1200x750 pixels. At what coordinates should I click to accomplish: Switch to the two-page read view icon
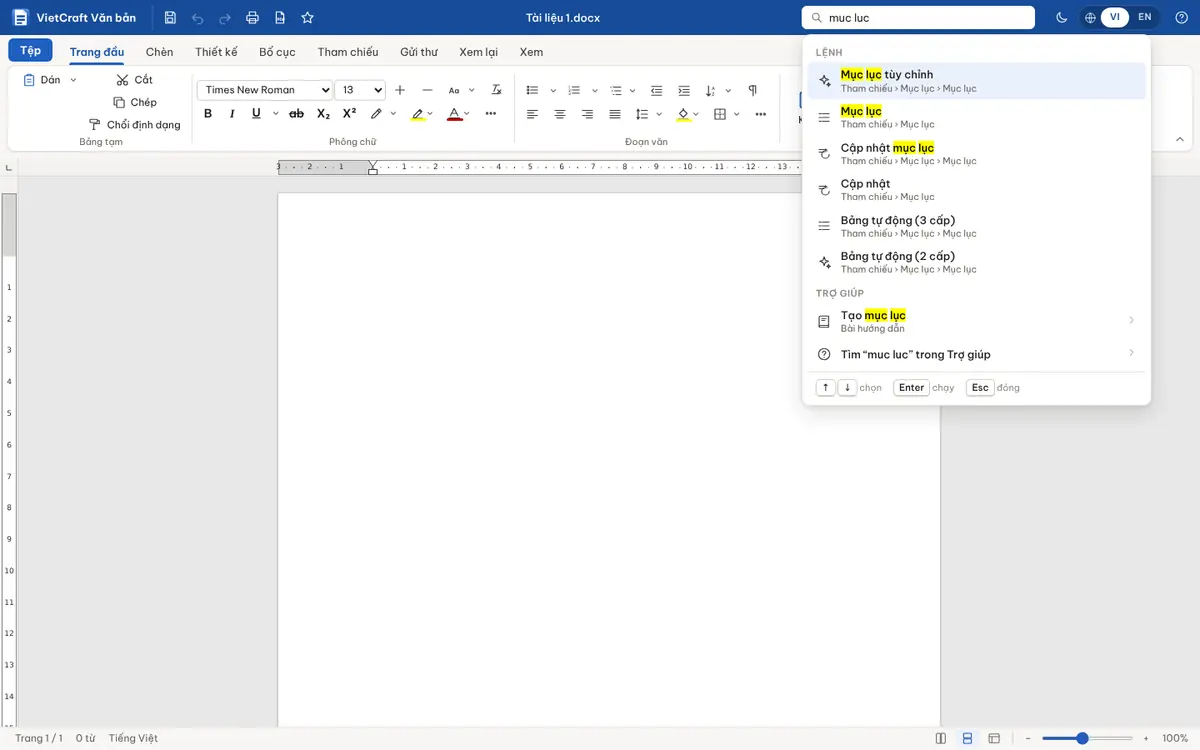(x=941, y=738)
